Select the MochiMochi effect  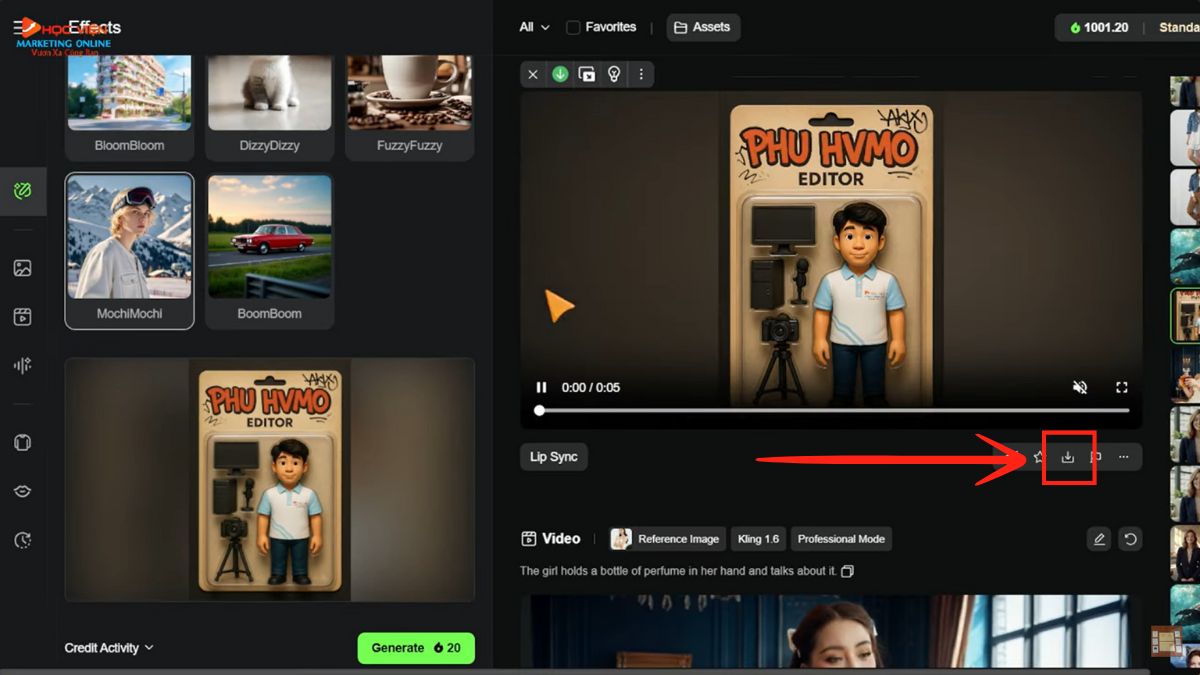(130, 251)
